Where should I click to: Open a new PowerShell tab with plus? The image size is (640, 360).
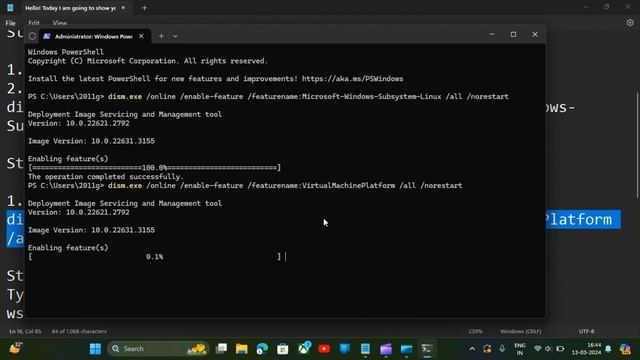click(x=161, y=36)
